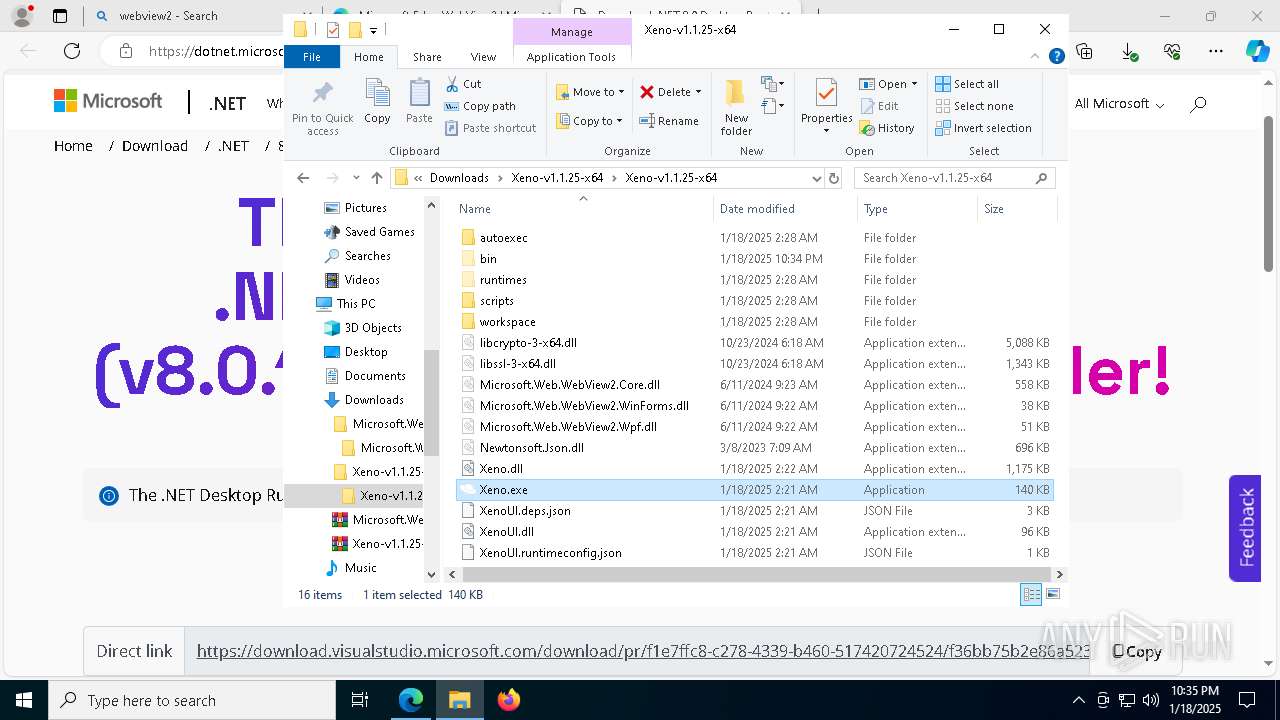The width and height of the screenshot is (1280, 720).
Task: Click the Rename command
Action: [x=669, y=121]
